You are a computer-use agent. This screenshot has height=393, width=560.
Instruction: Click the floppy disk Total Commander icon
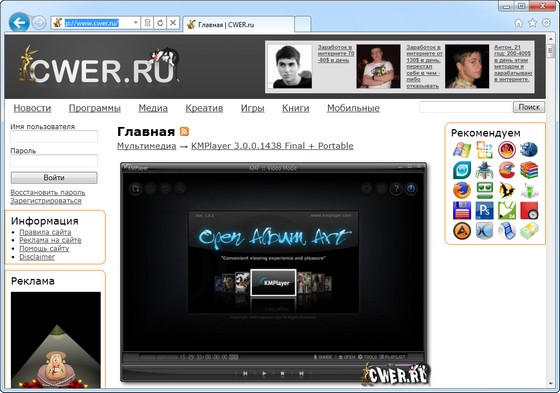[462, 210]
